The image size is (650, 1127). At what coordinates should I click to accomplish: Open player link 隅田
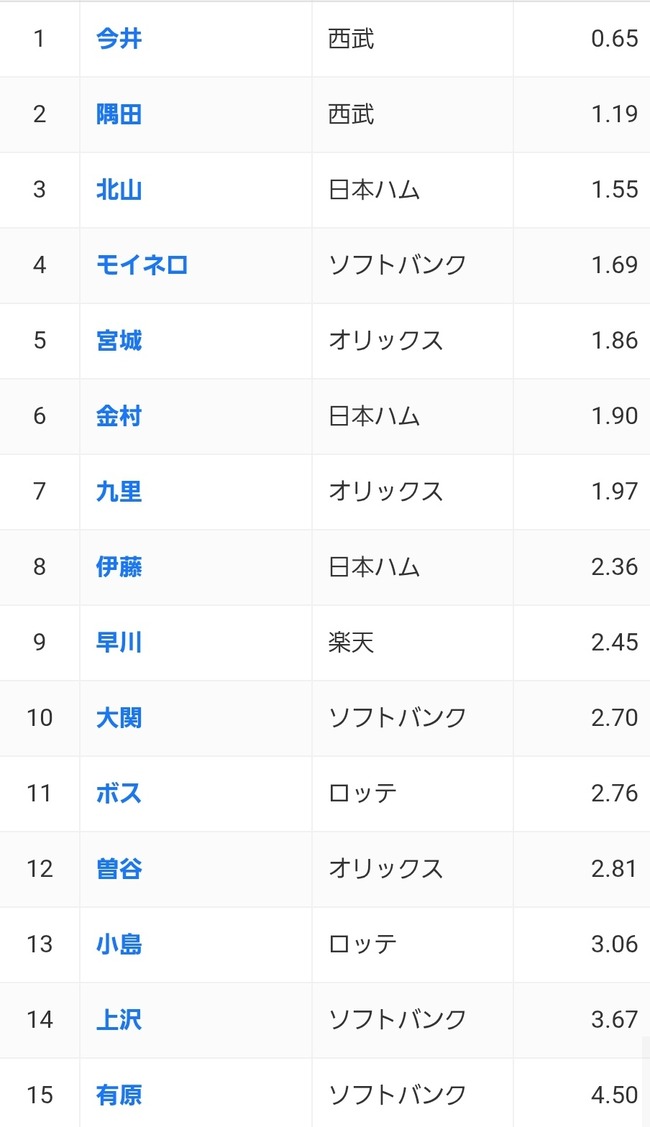coord(119,114)
